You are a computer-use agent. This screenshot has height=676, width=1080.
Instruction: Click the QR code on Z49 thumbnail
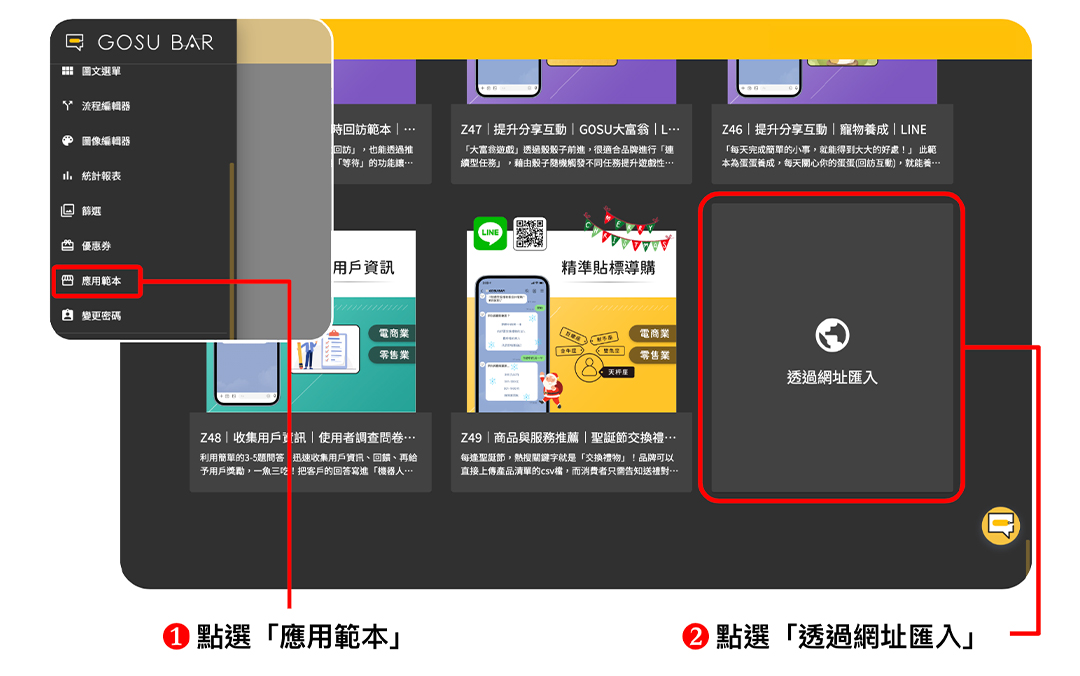coord(530,234)
